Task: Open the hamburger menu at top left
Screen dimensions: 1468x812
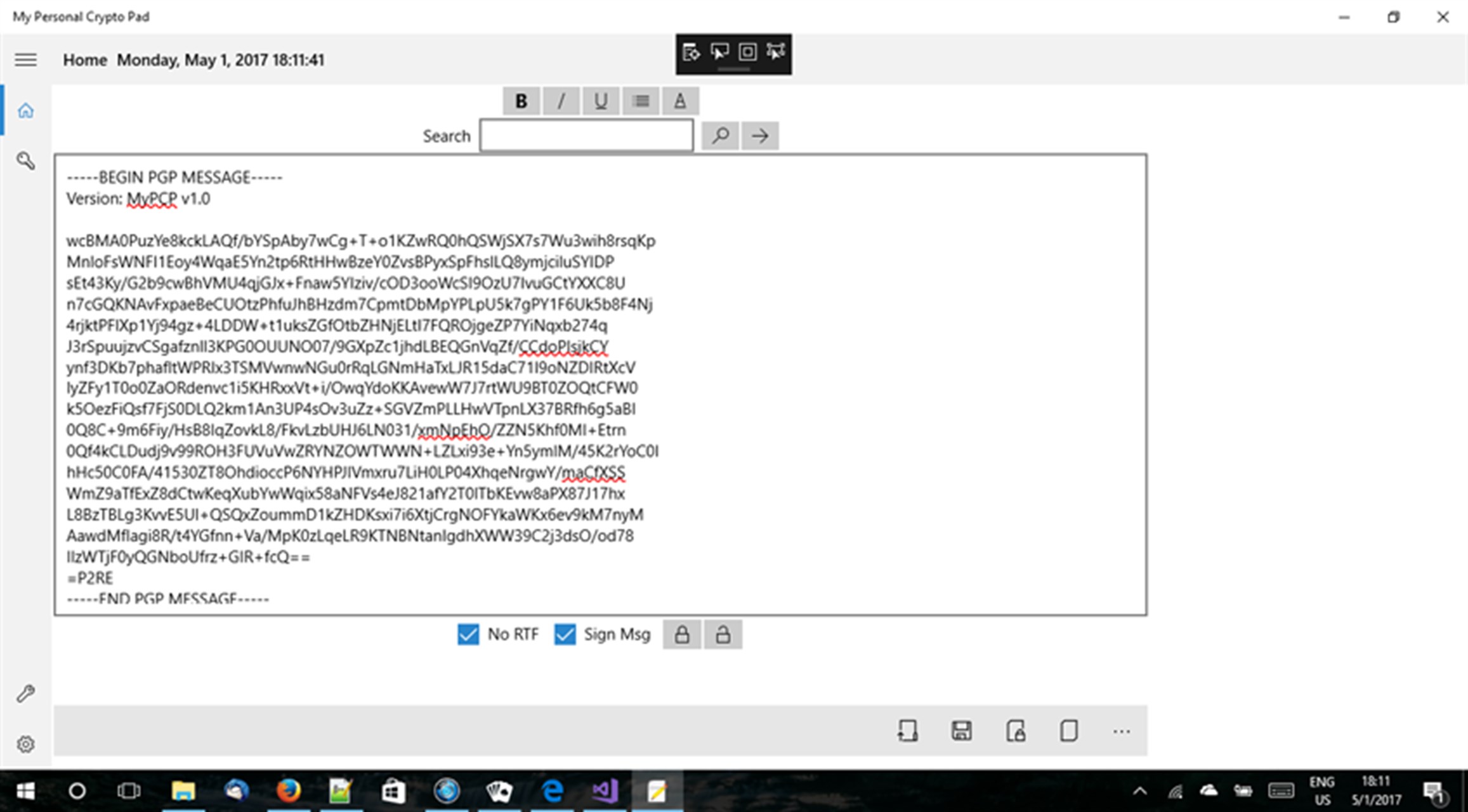Action: tap(25, 59)
